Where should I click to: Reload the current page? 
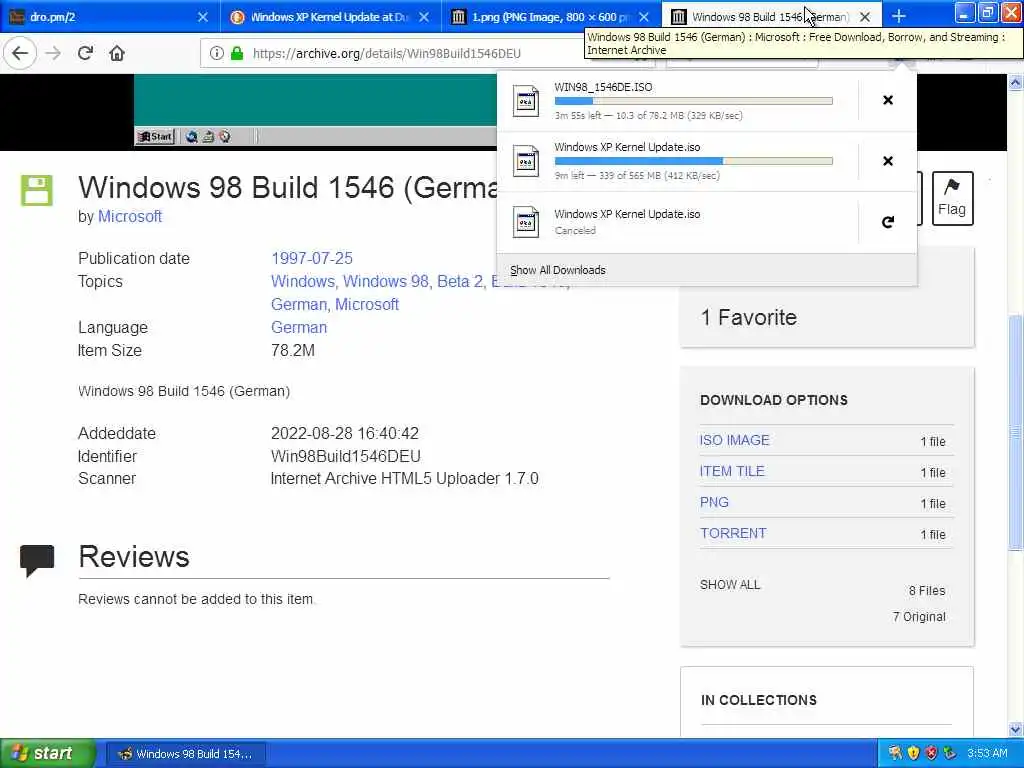(85, 53)
